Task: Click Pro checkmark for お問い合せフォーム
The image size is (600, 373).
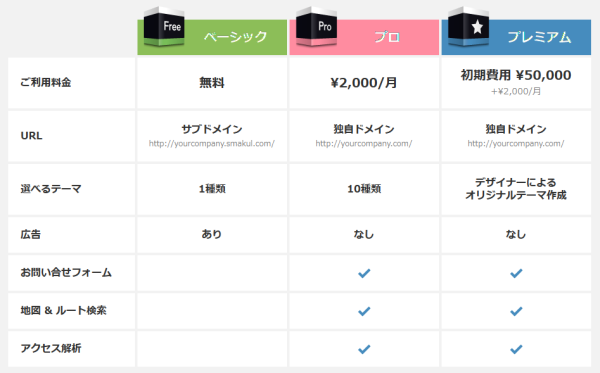Action: (364, 273)
